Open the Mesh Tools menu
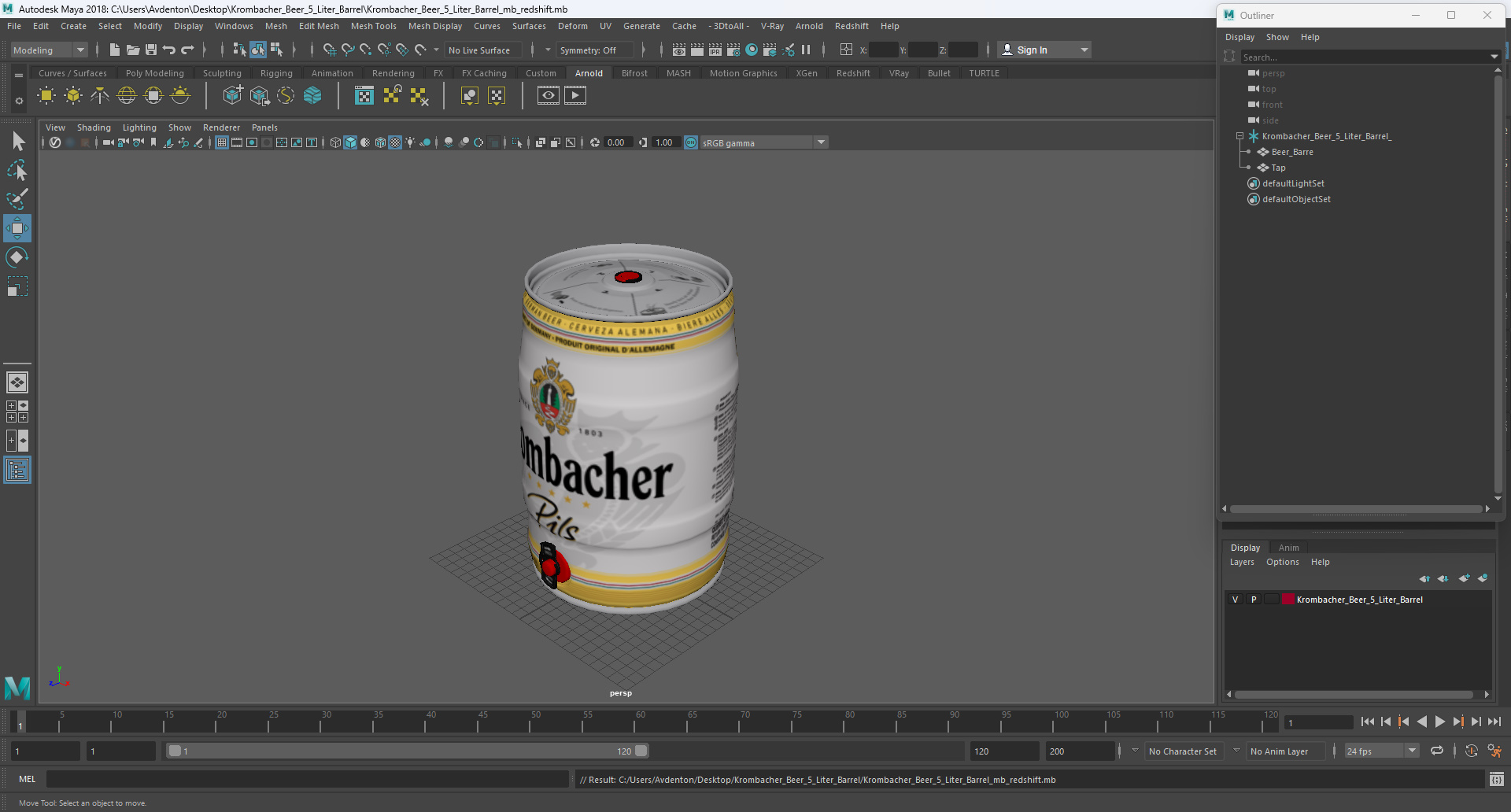 (x=373, y=26)
